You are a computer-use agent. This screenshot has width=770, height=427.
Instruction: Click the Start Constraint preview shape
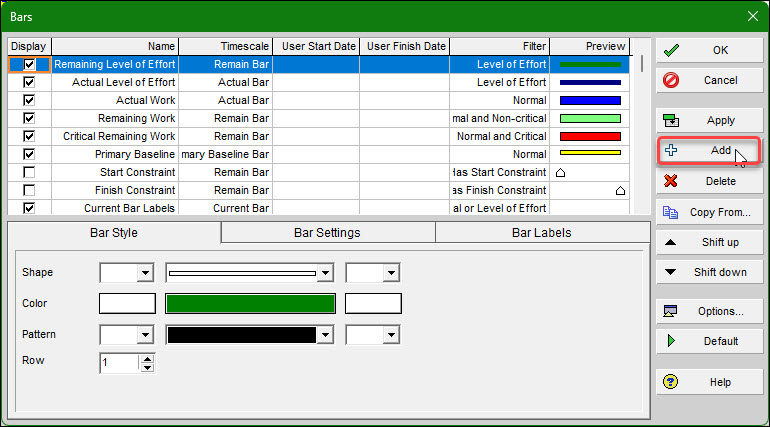560,173
